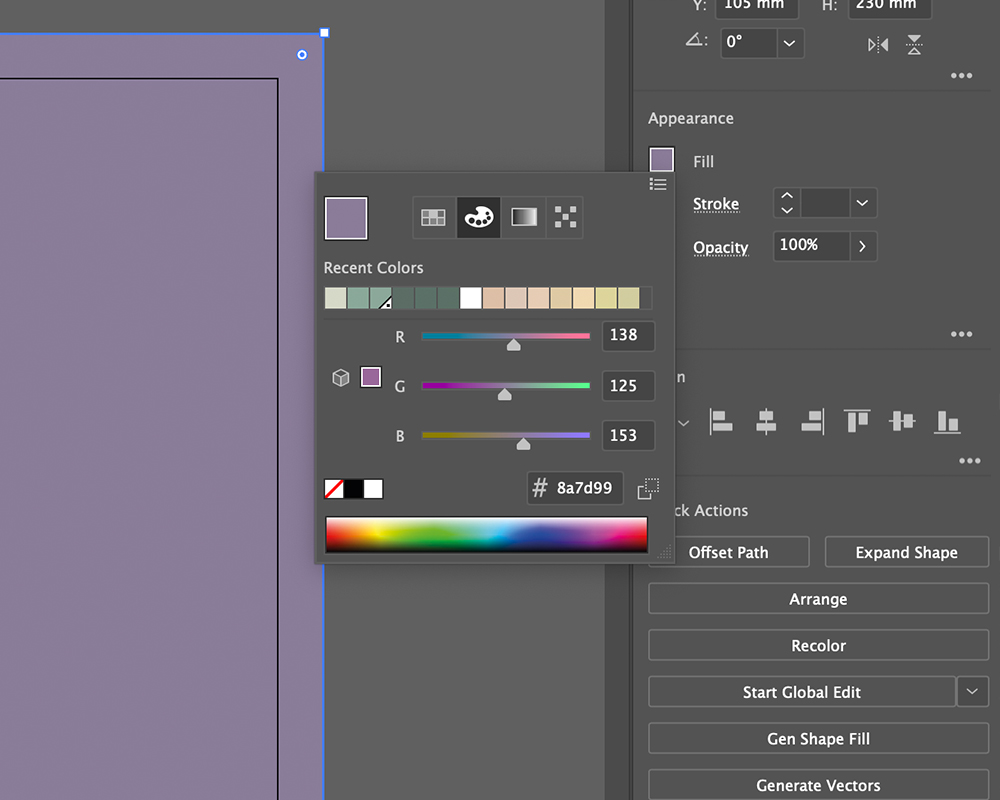Click the large current fill preview swatch
1000x800 pixels.
tap(346, 218)
